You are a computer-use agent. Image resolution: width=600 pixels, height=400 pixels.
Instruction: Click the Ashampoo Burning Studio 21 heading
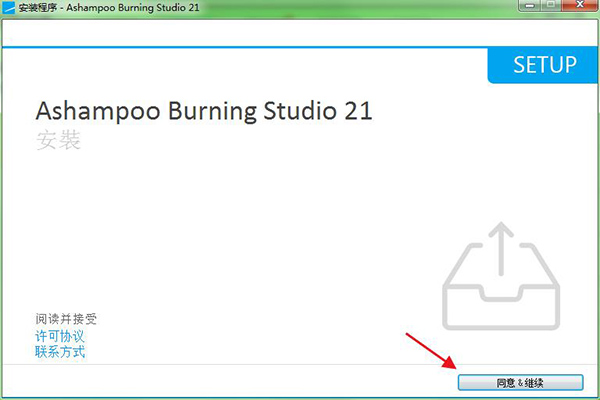204,111
